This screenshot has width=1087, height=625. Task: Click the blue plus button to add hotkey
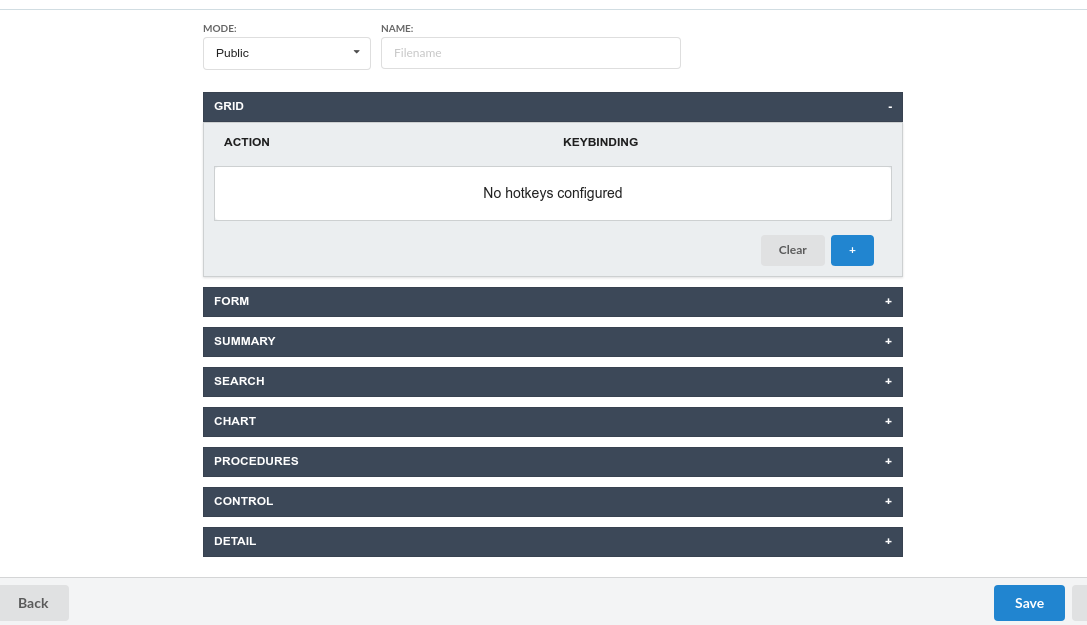click(852, 250)
